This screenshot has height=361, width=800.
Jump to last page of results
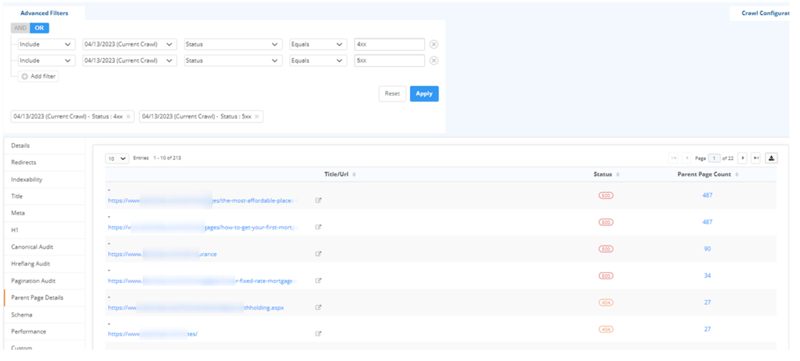tap(756, 159)
